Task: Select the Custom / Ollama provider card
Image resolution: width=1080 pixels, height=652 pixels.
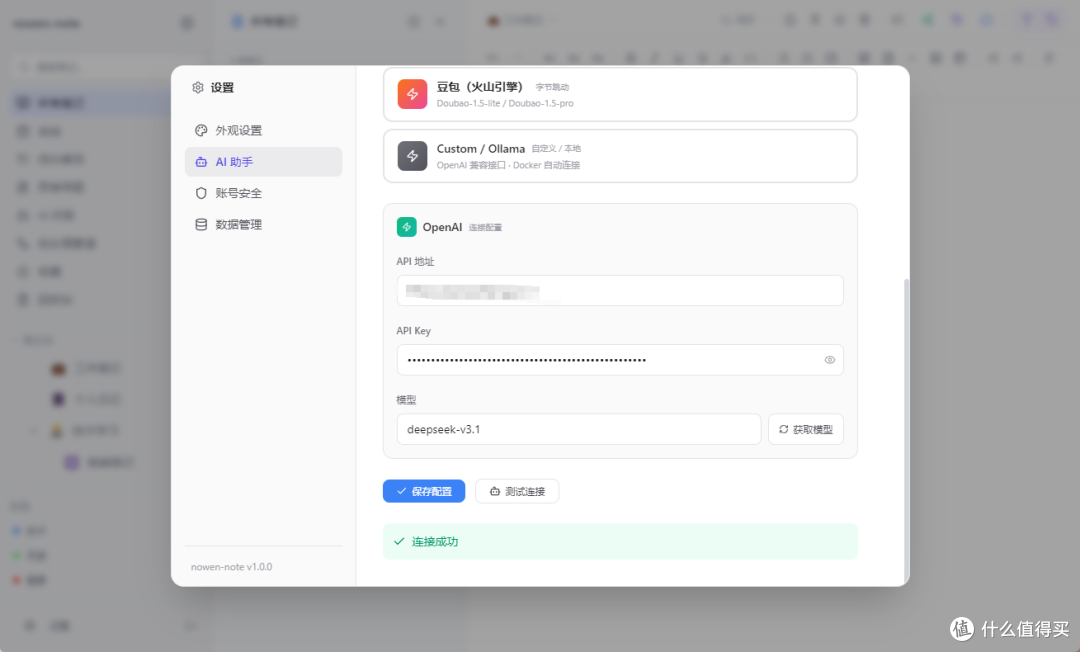Action: point(620,156)
